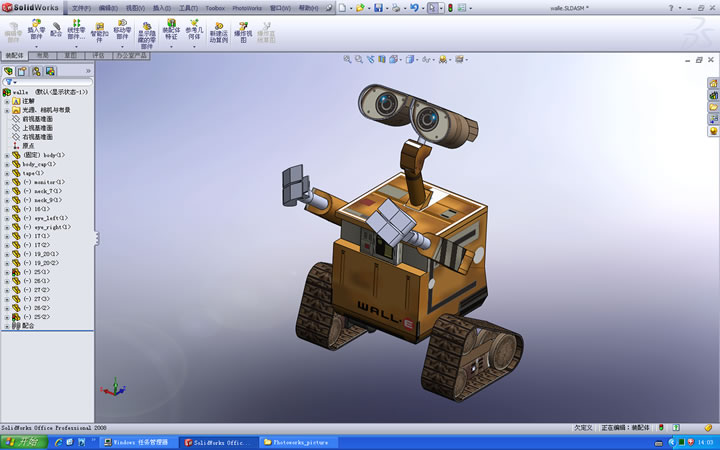Open the PropertyManager tab icon
This screenshot has height=450, width=720.
[x=22, y=71]
